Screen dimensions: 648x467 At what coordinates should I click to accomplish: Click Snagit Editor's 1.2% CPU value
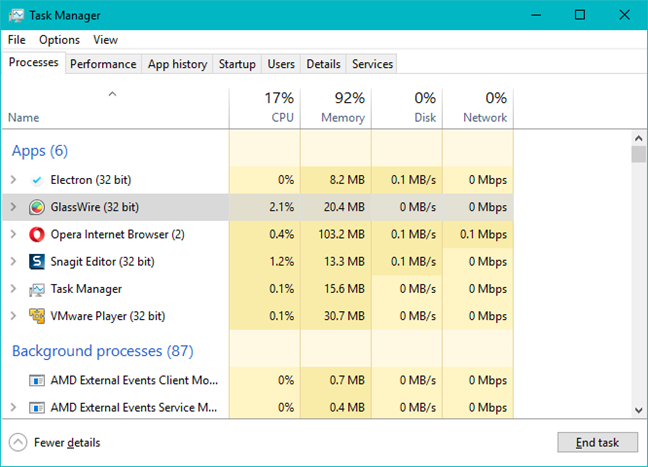pyautogui.click(x=281, y=262)
